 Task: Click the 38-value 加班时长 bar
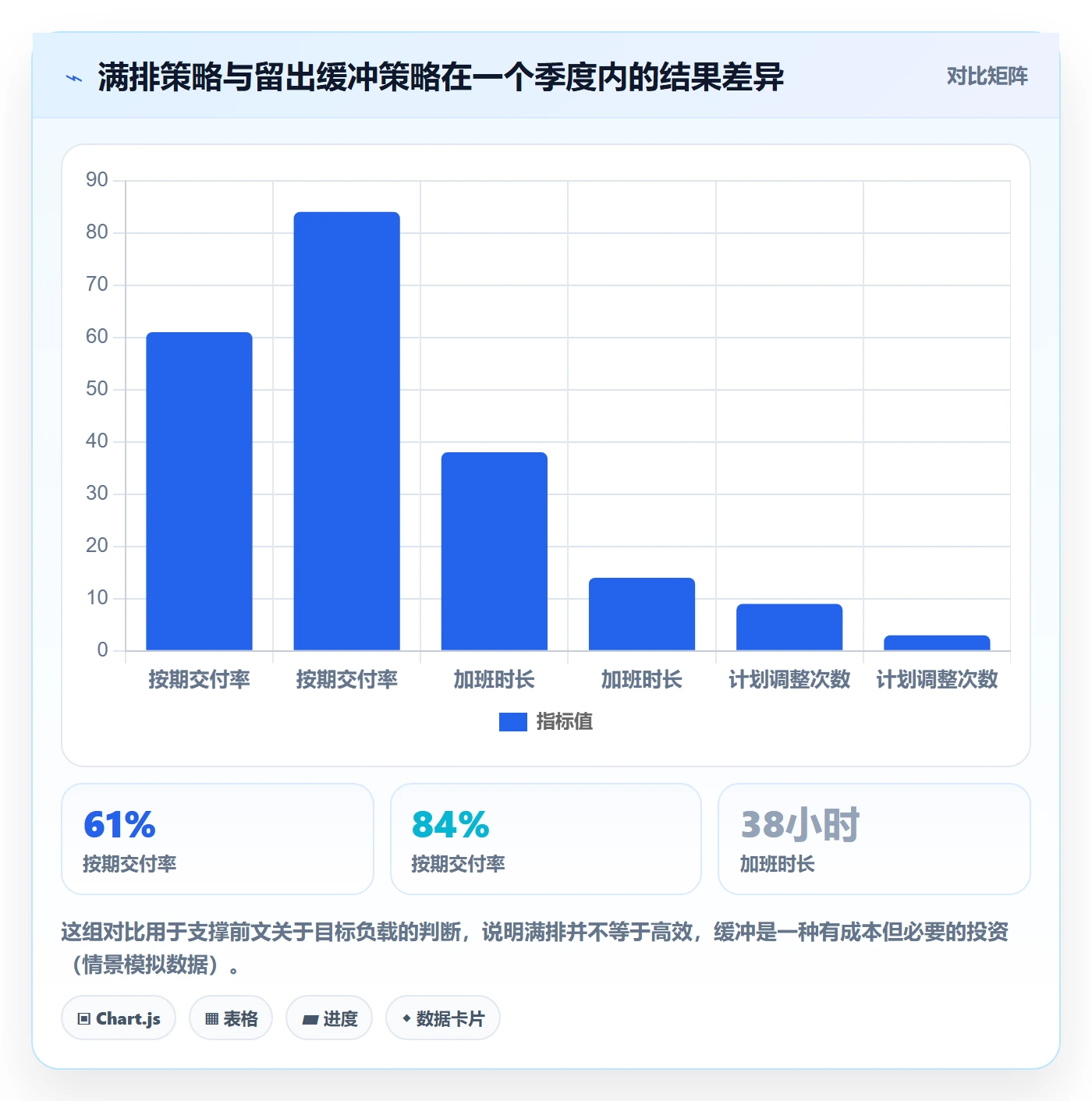[x=494, y=551]
